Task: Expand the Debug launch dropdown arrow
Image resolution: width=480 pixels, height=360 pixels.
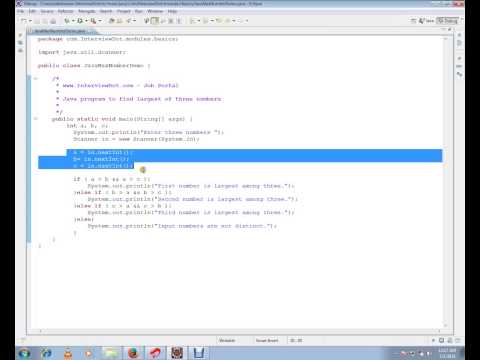Action: (x=73, y=21)
